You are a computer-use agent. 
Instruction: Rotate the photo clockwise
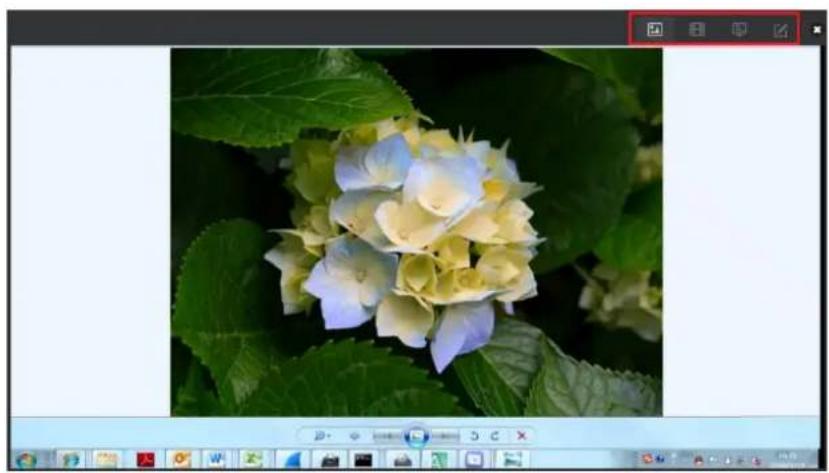[495, 435]
